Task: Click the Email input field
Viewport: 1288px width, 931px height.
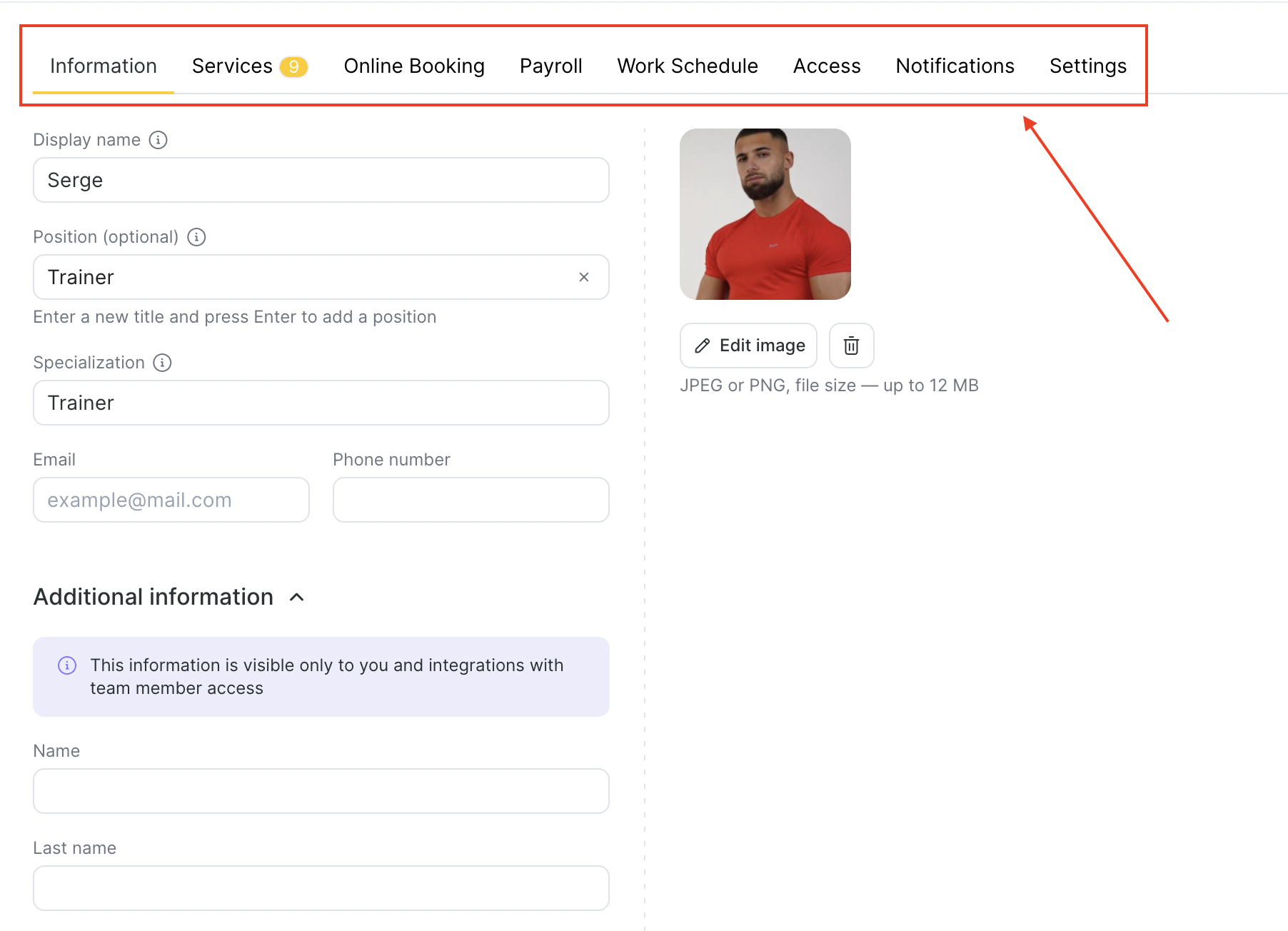Action: (x=171, y=500)
